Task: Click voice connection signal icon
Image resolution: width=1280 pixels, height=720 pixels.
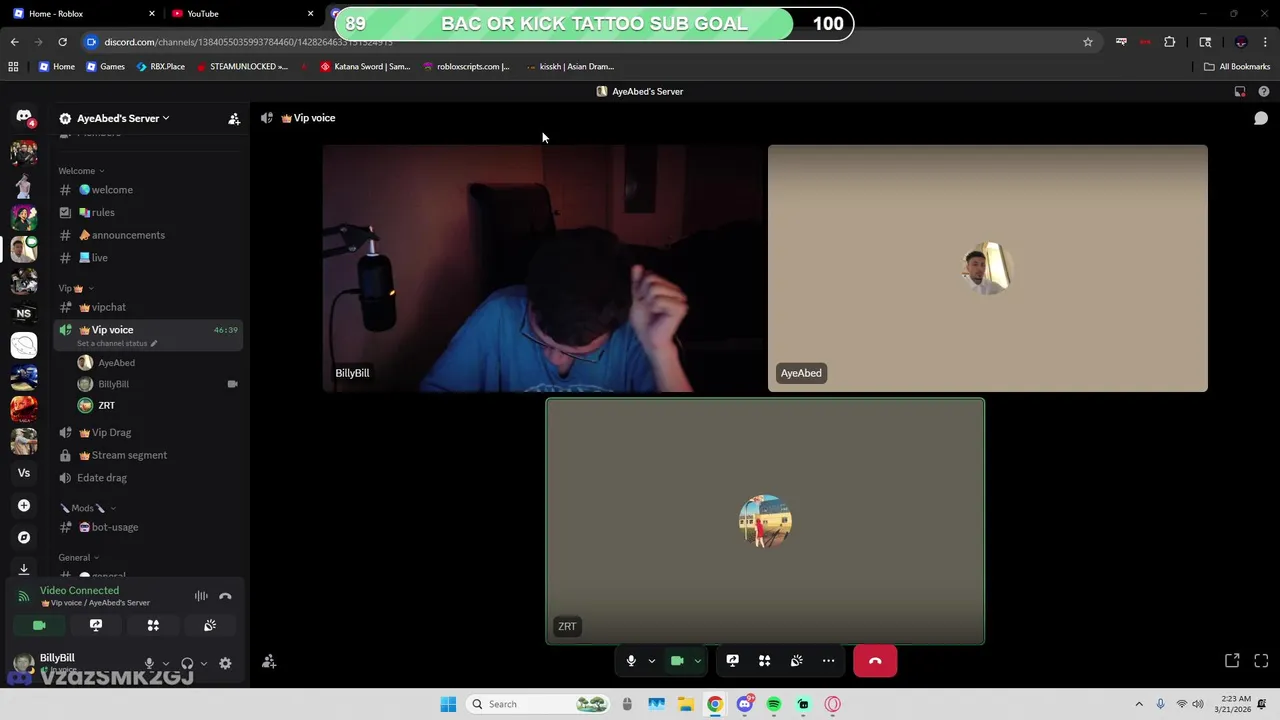Action: [24, 596]
